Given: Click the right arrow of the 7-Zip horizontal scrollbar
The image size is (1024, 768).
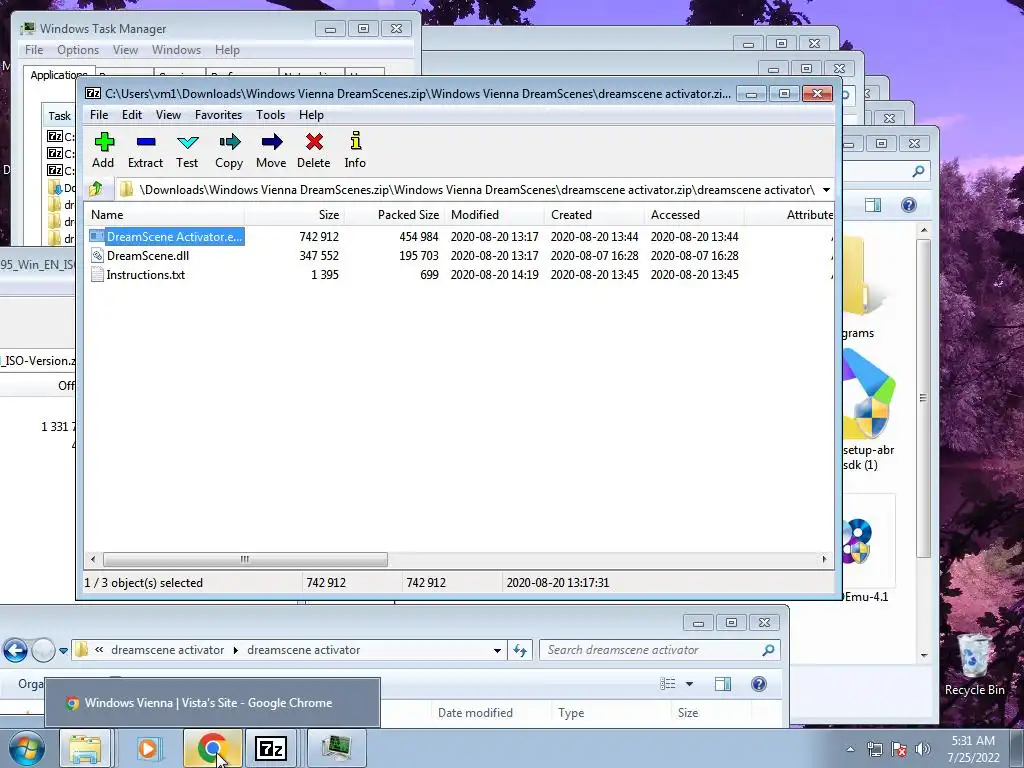Looking at the screenshot, I should click(x=824, y=559).
